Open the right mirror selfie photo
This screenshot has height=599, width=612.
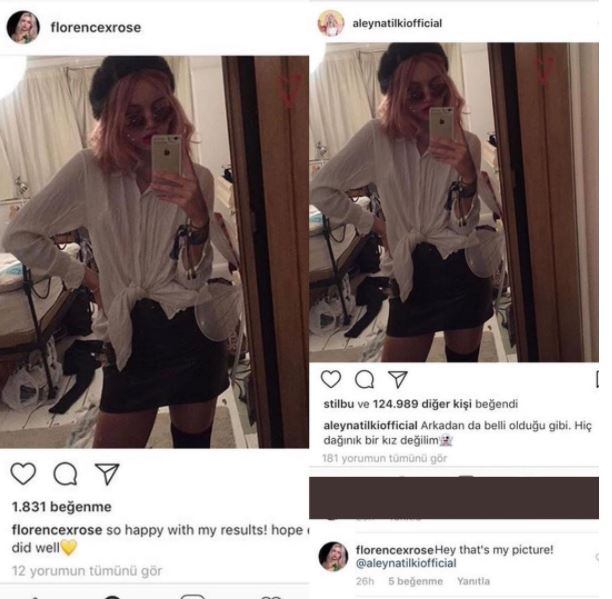(x=454, y=202)
